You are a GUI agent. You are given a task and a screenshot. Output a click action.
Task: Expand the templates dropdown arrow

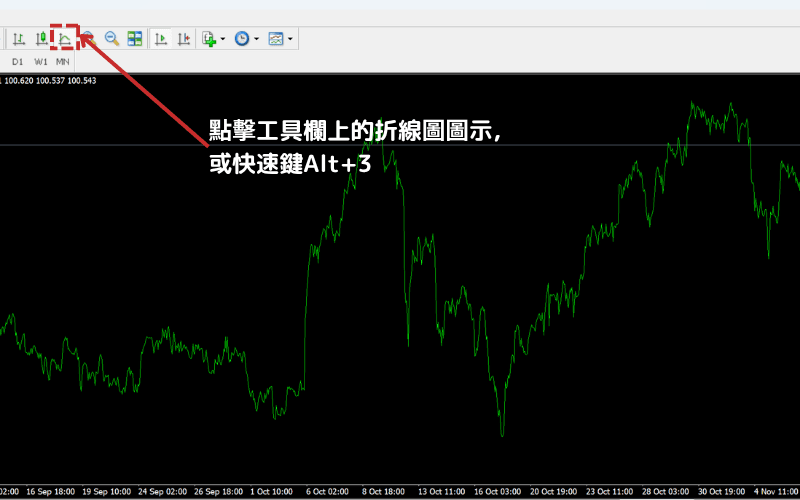pos(290,39)
